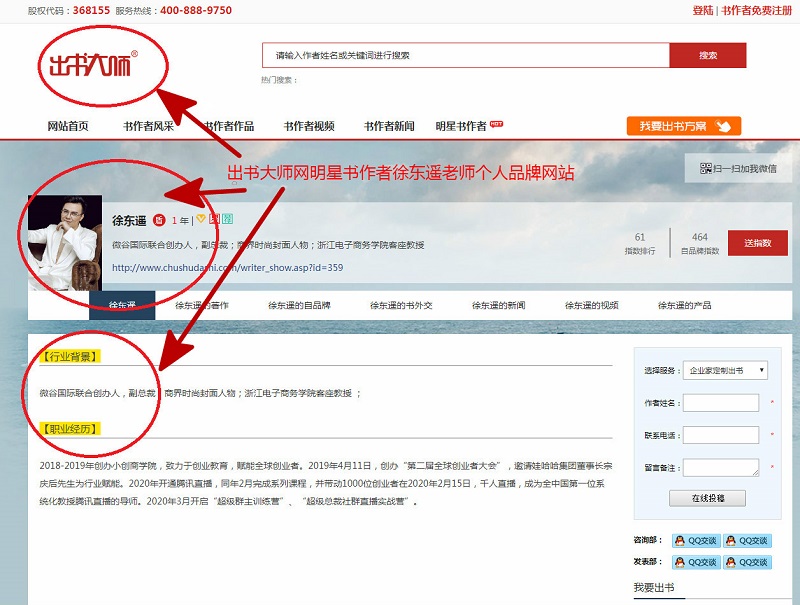Open the writer_show.asp profile URL link
Viewport: 800px width, 605px height.
pyautogui.click(x=227, y=267)
